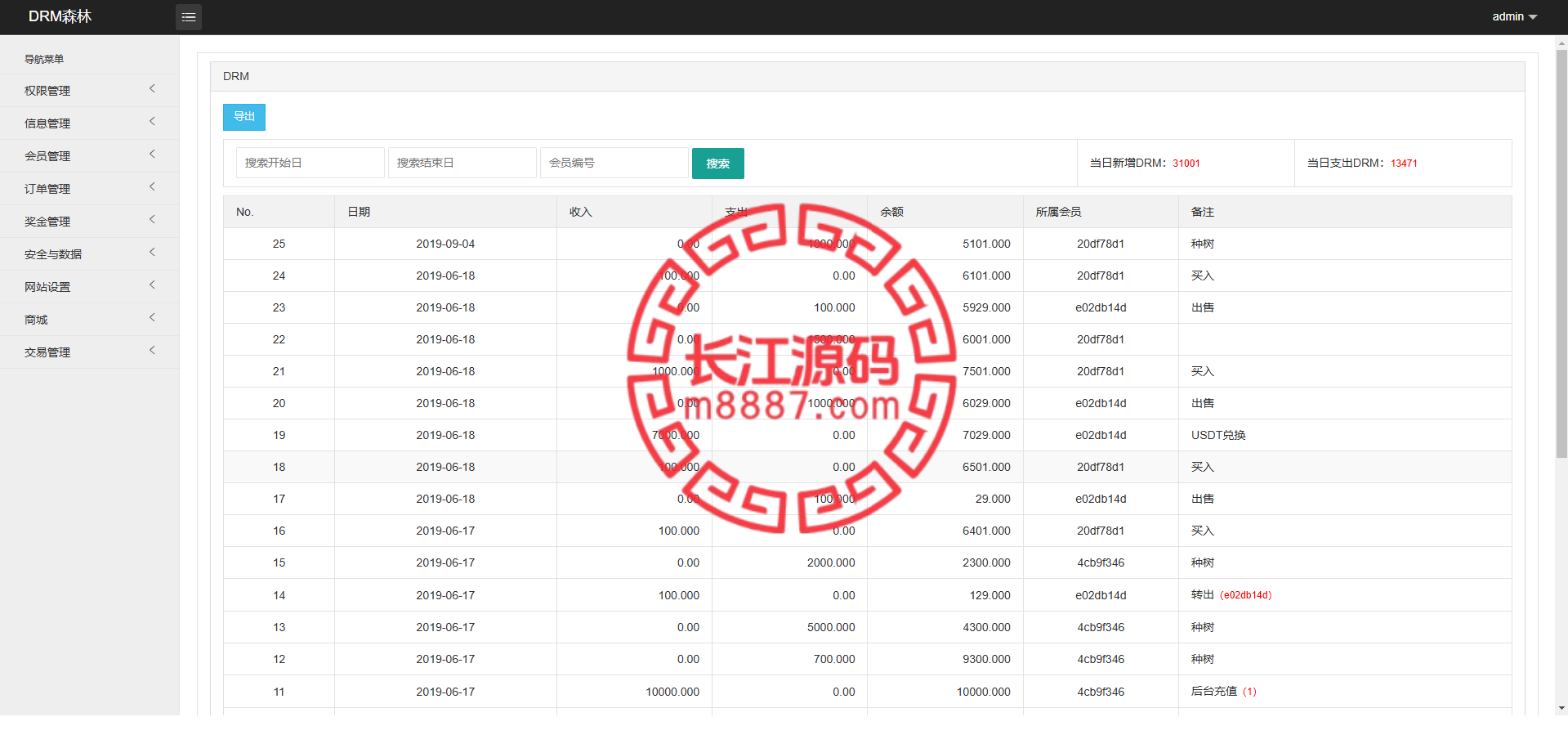This screenshot has width=1568, height=735.
Task: Click balance 6501.000 in row 18
Action: [x=986, y=467]
